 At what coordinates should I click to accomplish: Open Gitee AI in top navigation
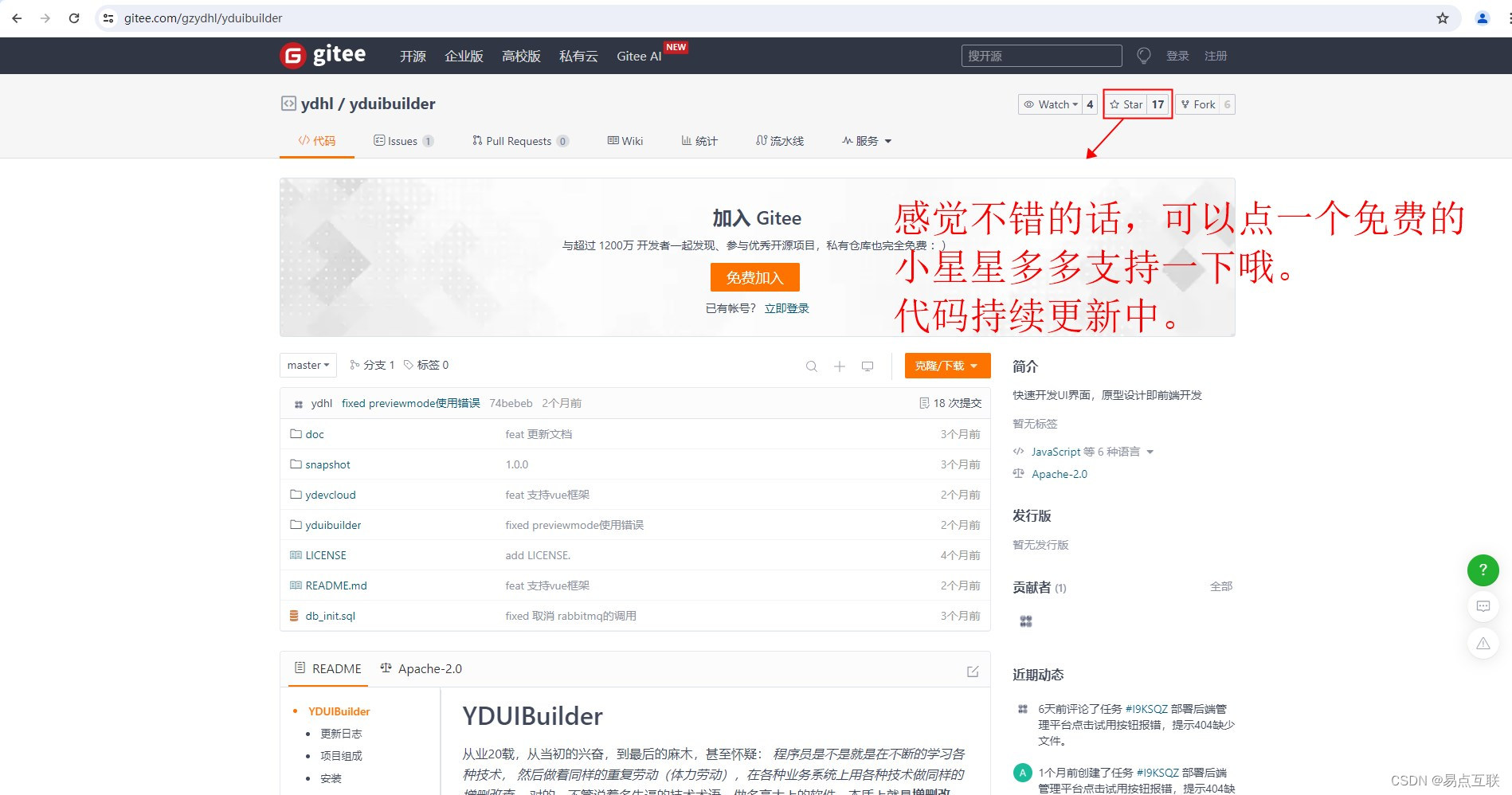pos(639,56)
